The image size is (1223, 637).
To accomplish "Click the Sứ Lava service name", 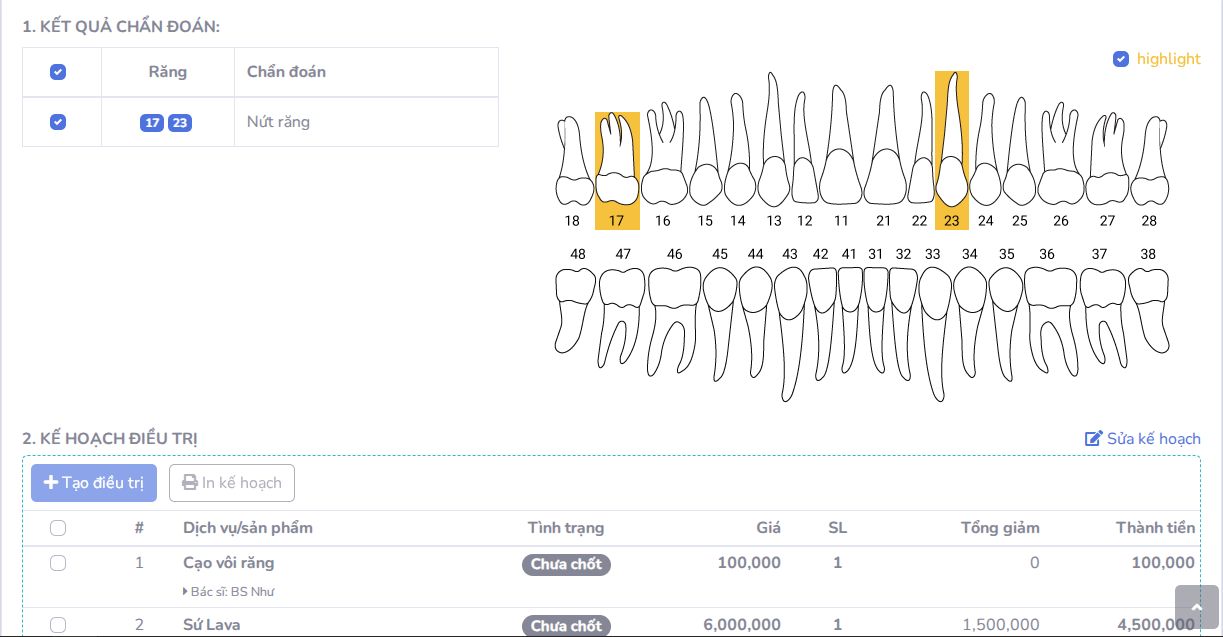I will pyautogui.click(x=211, y=625).
